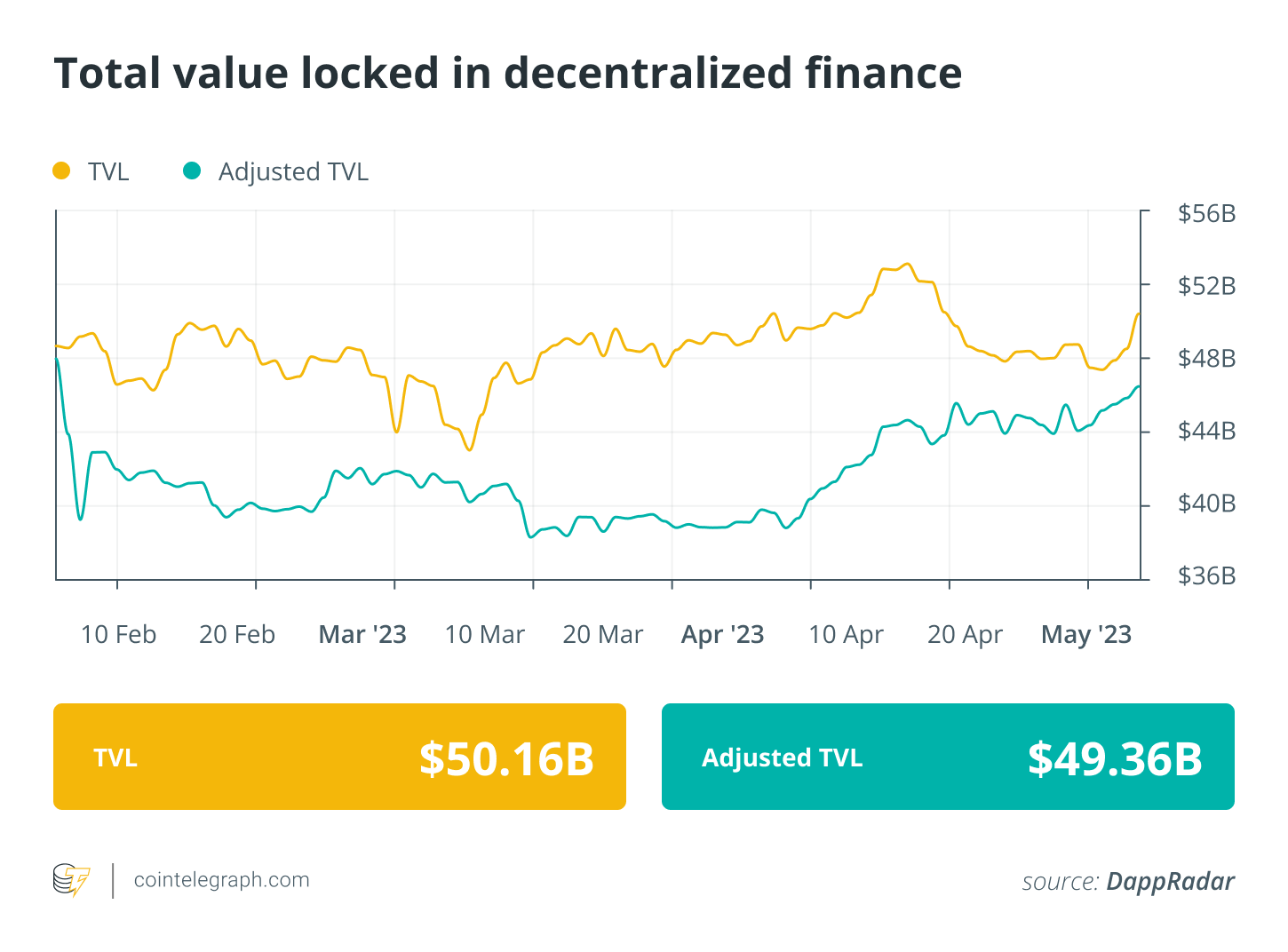This screenshot has height=952, width=1288.
Task: Click the $56B y-axis label
Action: (1206, 214)
